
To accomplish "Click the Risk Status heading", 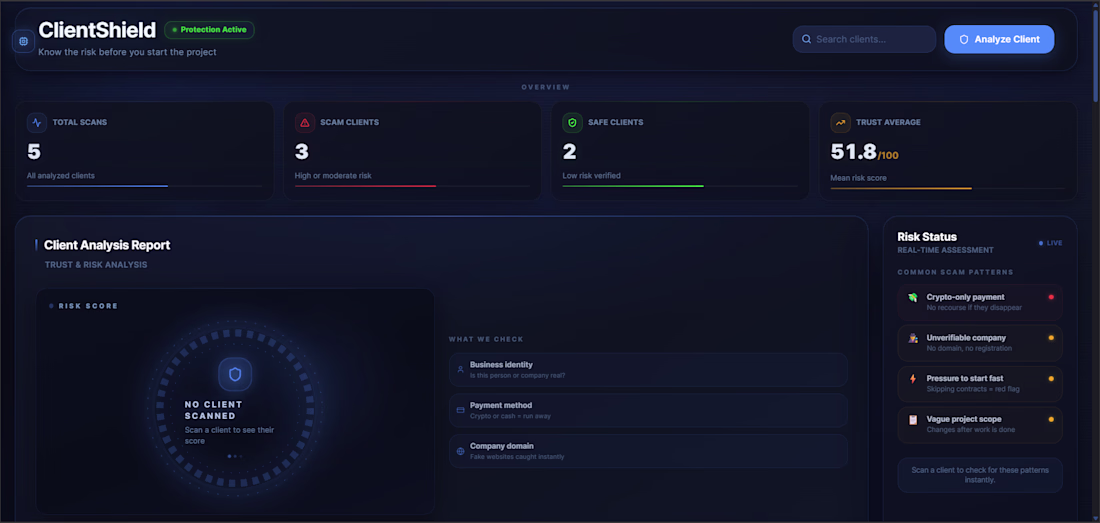I will coord(927,237).
